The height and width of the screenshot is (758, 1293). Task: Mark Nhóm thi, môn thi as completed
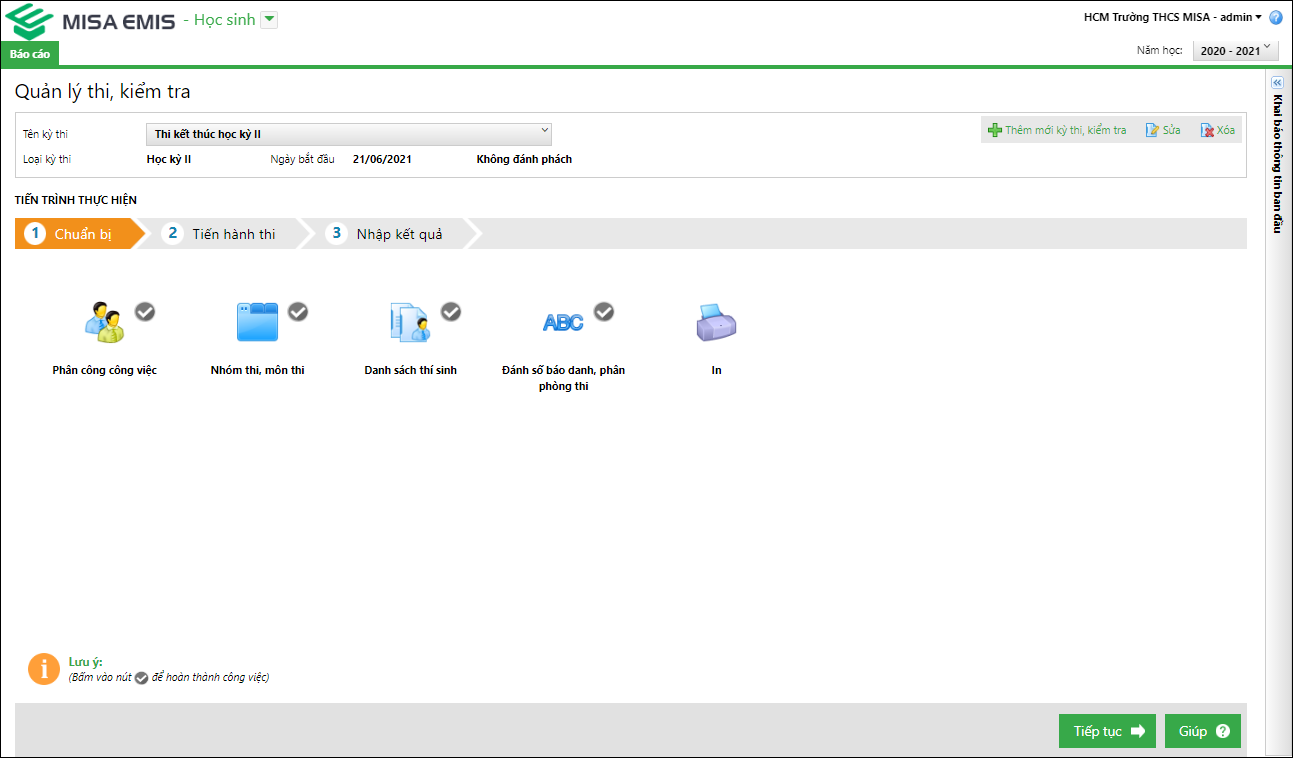pyautogui.click(x=298, y=312)
